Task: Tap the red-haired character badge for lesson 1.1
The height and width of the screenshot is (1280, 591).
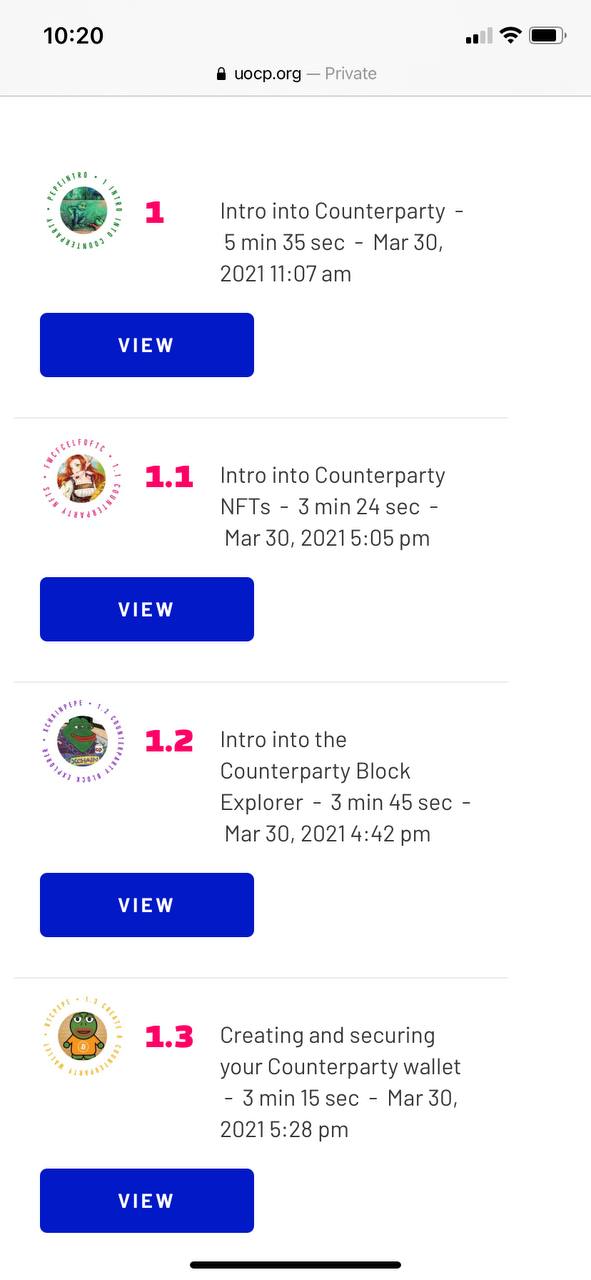Action: (x=84, y=475)
